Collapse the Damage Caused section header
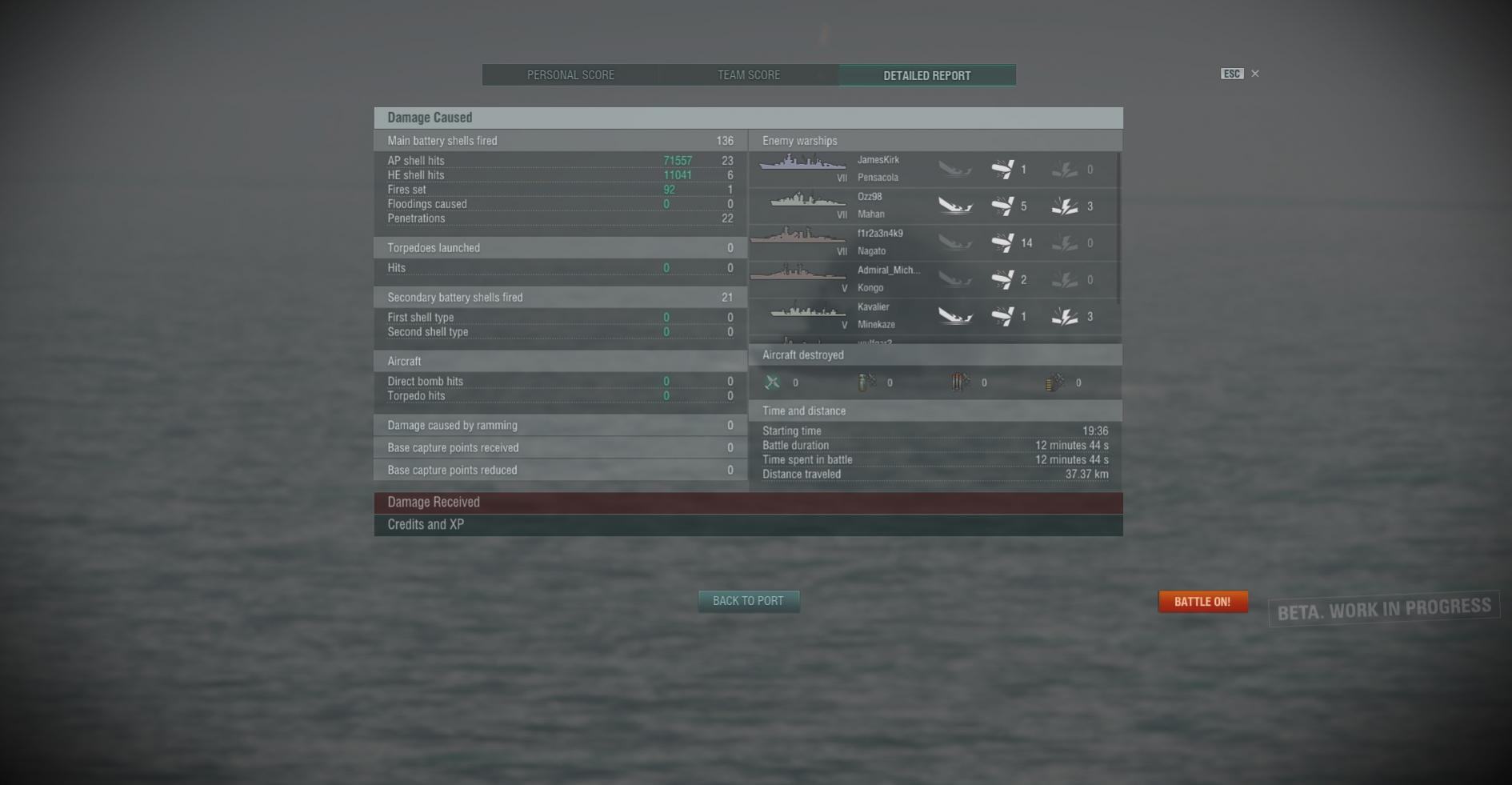The image size is (1512, 785). tap(748, 118)
